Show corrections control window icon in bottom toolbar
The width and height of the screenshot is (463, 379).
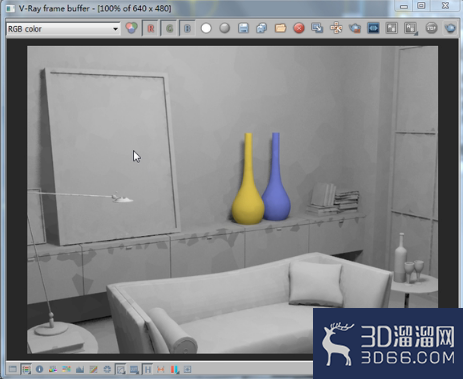(x=13, y=369)
